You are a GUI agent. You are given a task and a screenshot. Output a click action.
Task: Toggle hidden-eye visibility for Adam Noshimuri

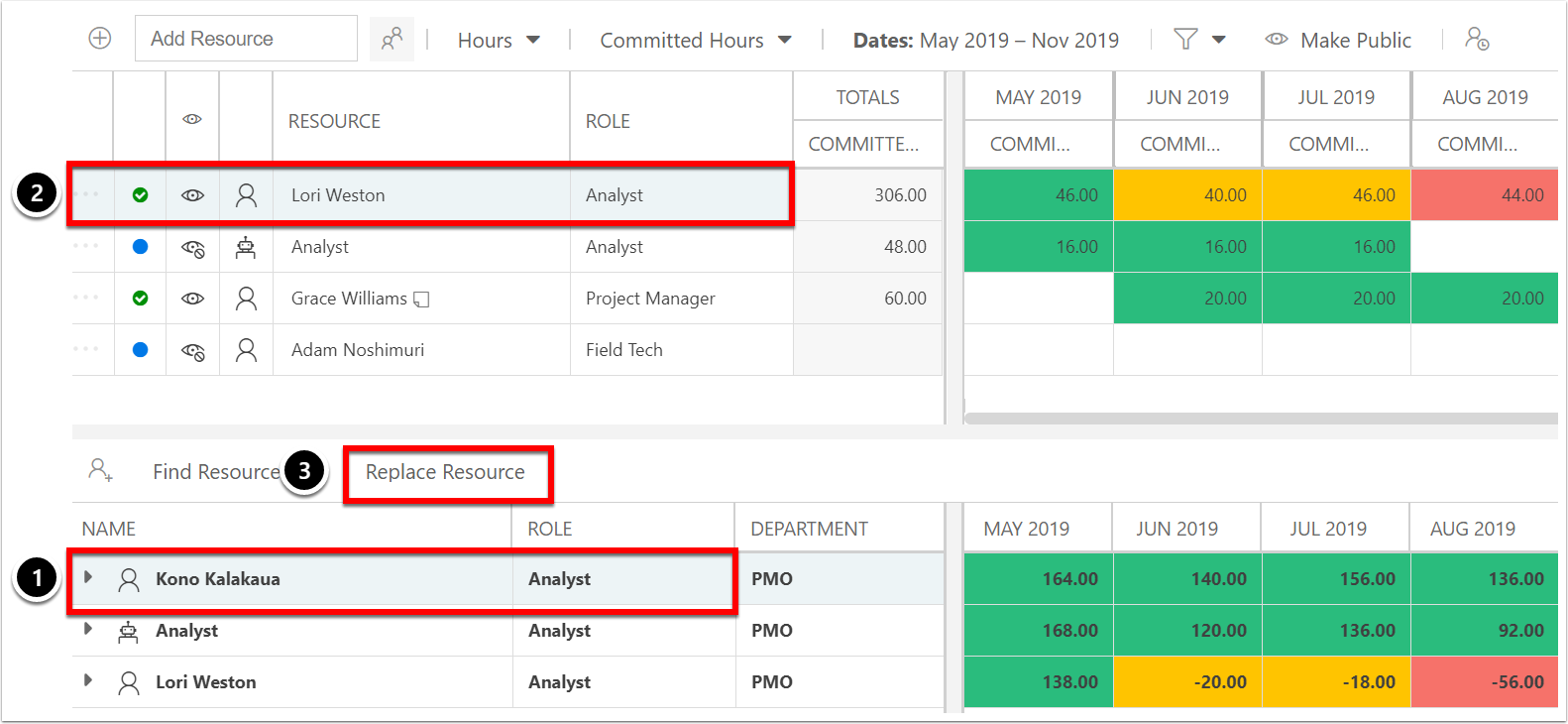(x=192, y=351)
